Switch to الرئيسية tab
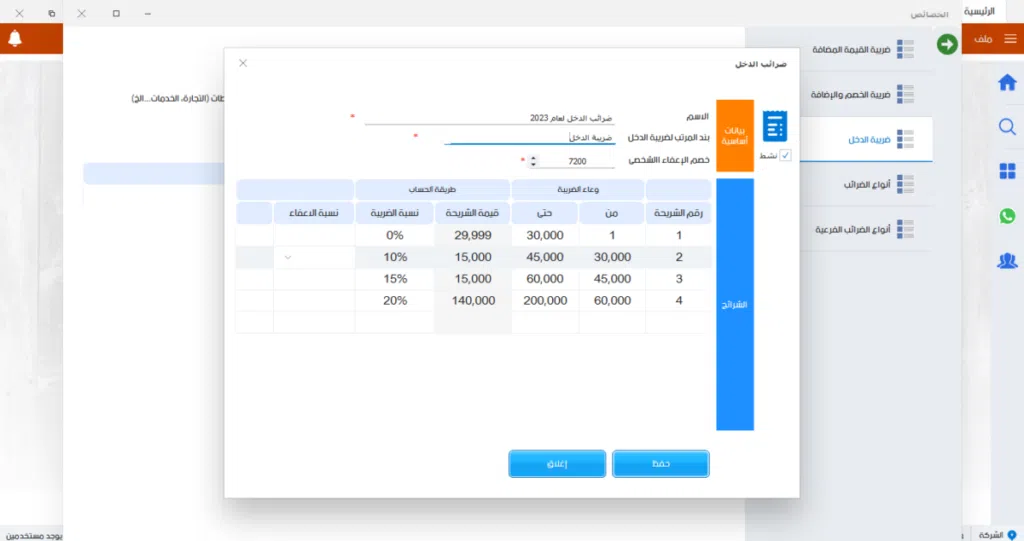Image resolution: width=1024 pixels, height=541 pixels. coord(992,10)
